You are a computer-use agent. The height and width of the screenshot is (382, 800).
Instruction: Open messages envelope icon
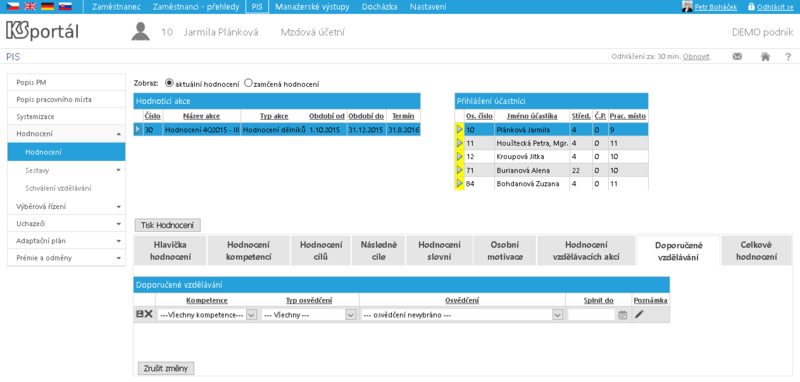point(737,57)
